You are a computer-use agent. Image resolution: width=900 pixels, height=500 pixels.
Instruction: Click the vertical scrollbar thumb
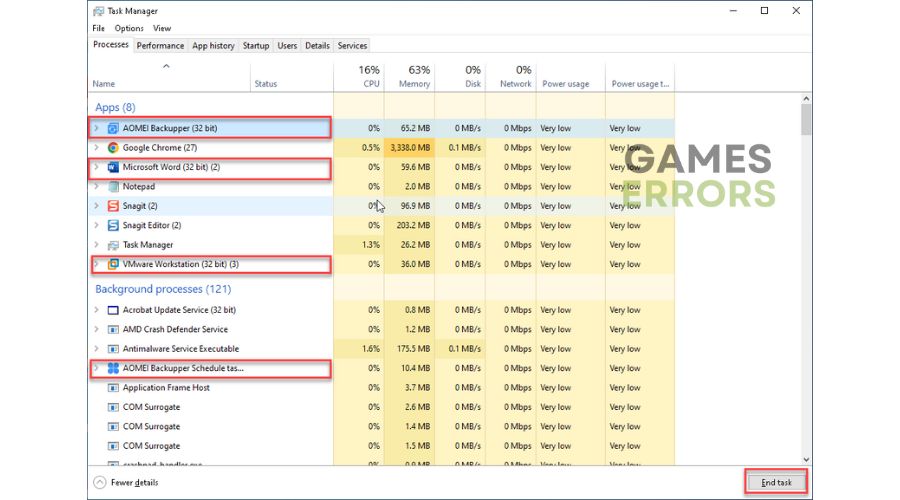[x=806, y=119]
